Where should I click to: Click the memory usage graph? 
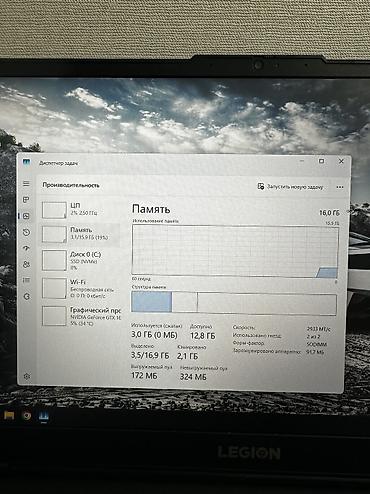(235, 251)
